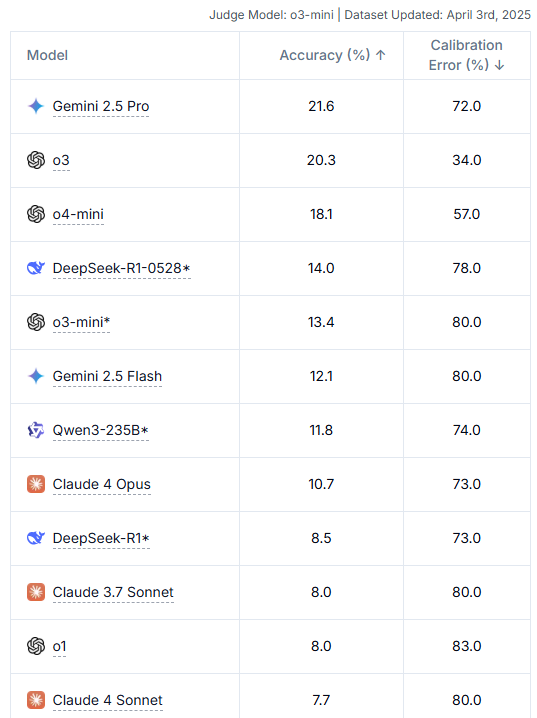Sort by Accuracy using the up arrow

380,55
